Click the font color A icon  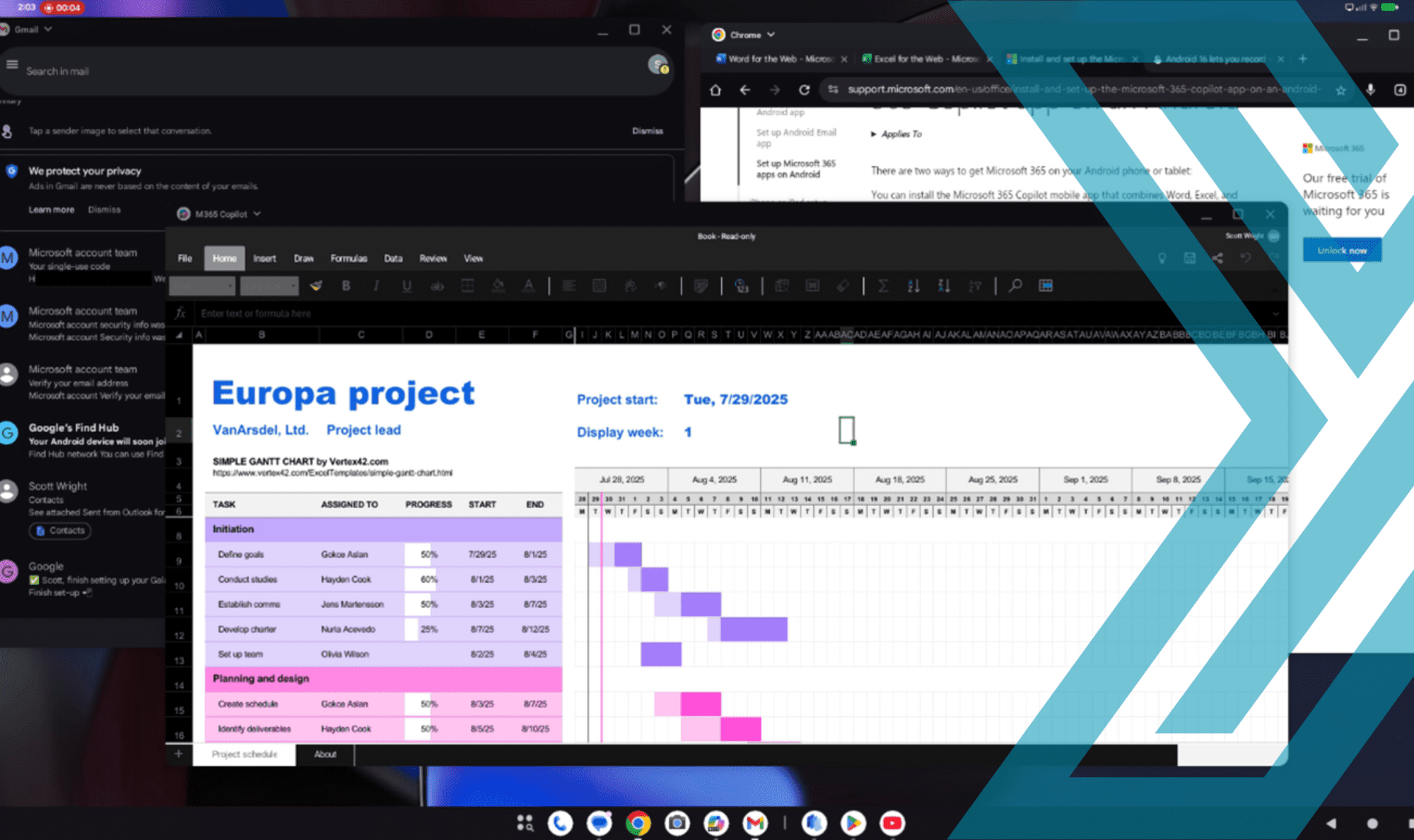coord(528,286)
